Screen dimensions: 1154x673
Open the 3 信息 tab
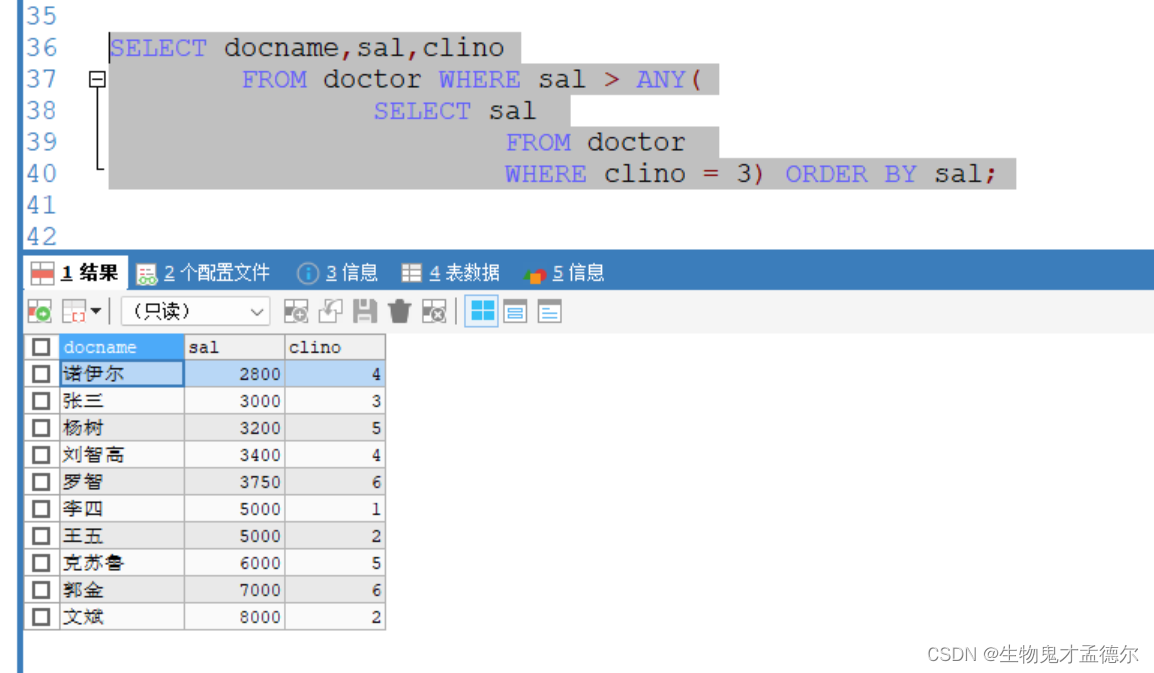click(338, 273)
